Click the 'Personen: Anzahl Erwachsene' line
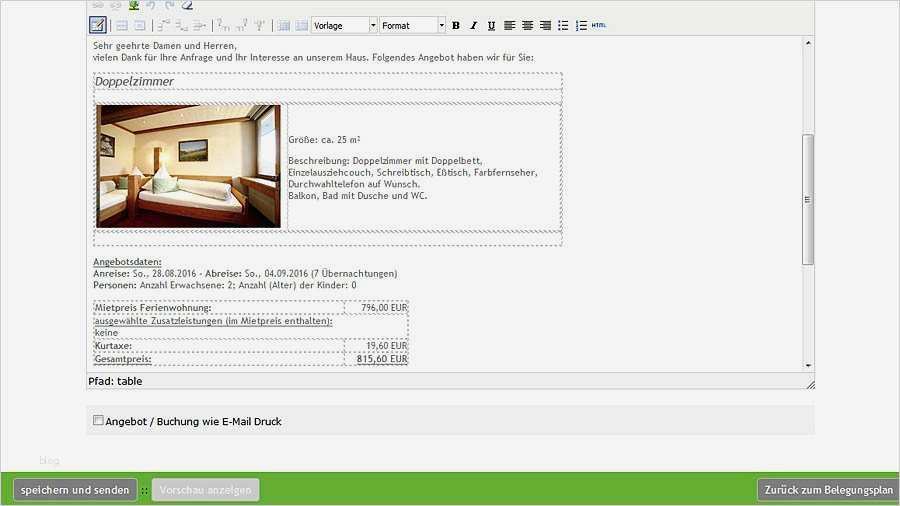The width and height of the screenshot is (900, 506). (x=224, y=285)
